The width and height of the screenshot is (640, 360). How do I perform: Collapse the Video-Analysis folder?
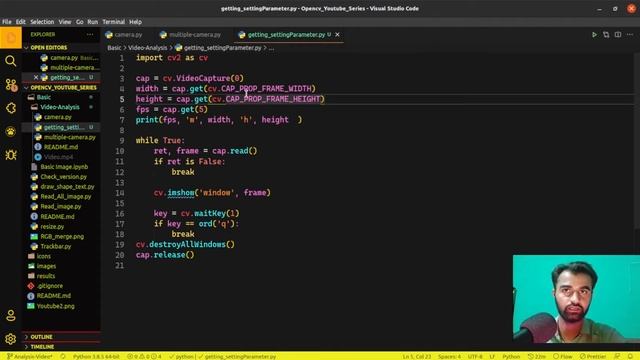tap(60, 107)
